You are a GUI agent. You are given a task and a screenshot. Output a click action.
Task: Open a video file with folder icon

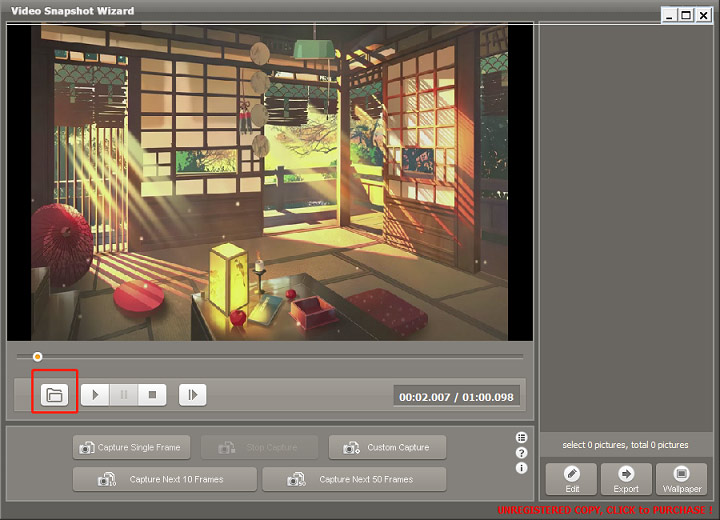pyautogui.click(x=55, y=395)
